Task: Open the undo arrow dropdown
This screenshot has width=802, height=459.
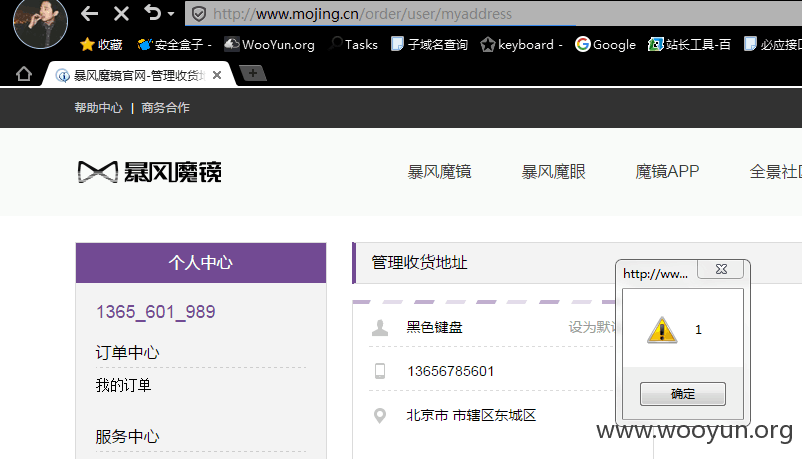Action: (171, 14)
